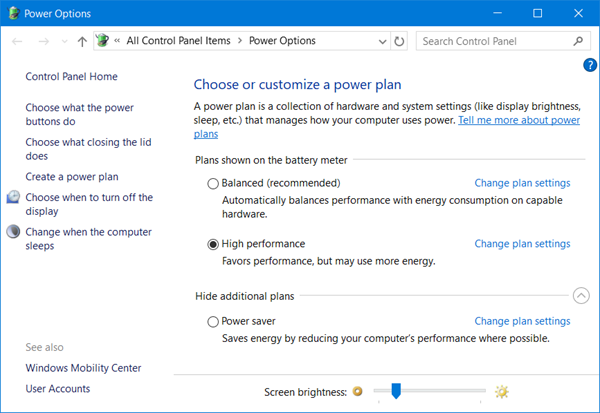Click the Back arrow navigation icon

pyautogui.click(x=17, y=41)
